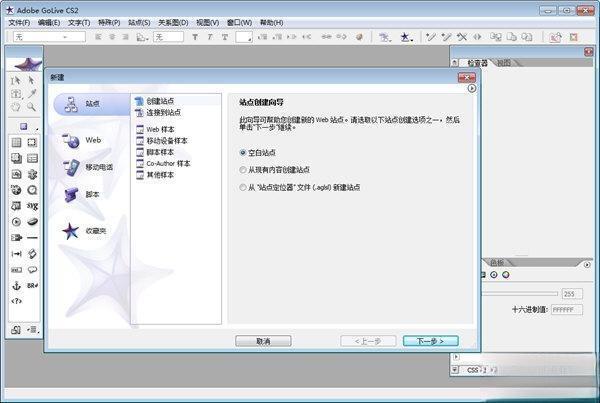Screen dimensions: 600x403
Task: Open the objects palette category dropdown square
Action: [24, 126]
